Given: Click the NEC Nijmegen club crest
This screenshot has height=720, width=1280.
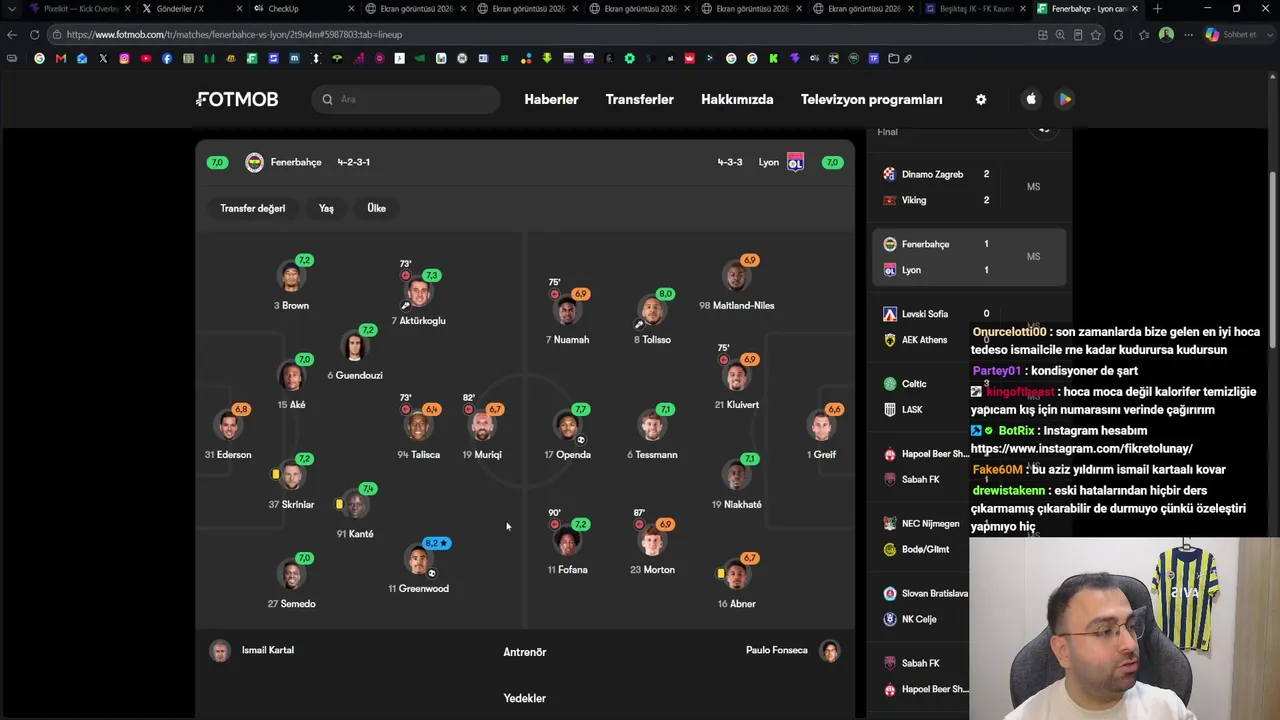Looking at the screenshot, I should point(889,524).
